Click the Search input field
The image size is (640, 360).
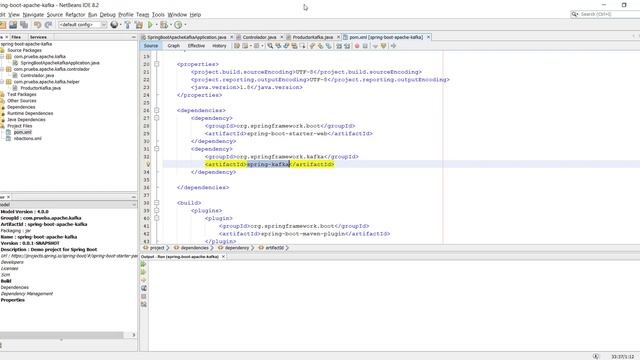point(609,14)
